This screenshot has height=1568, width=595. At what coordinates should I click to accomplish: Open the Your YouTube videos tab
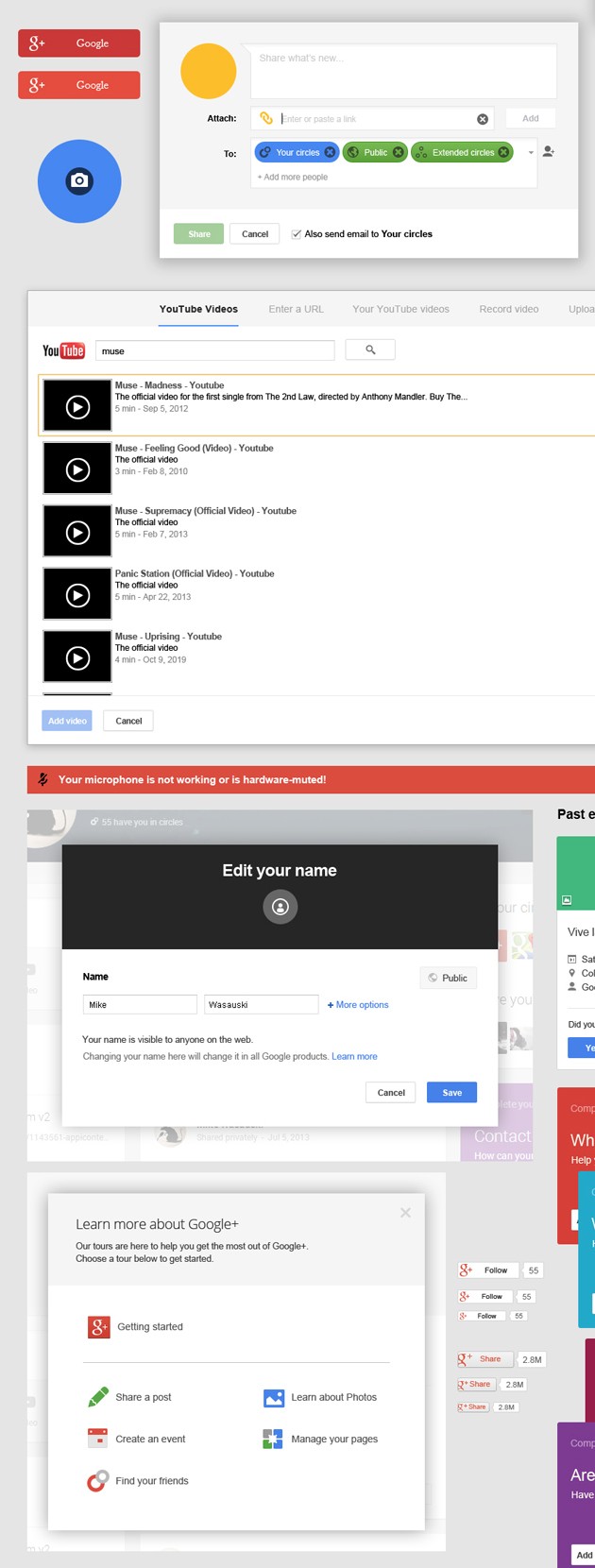coord(400,309)
